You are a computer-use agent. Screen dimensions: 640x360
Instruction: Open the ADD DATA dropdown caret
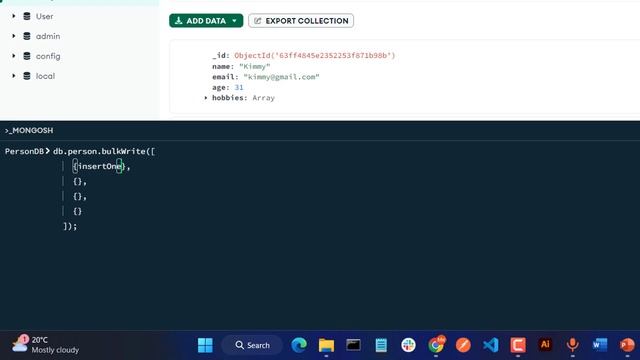(x=234, y=21)
